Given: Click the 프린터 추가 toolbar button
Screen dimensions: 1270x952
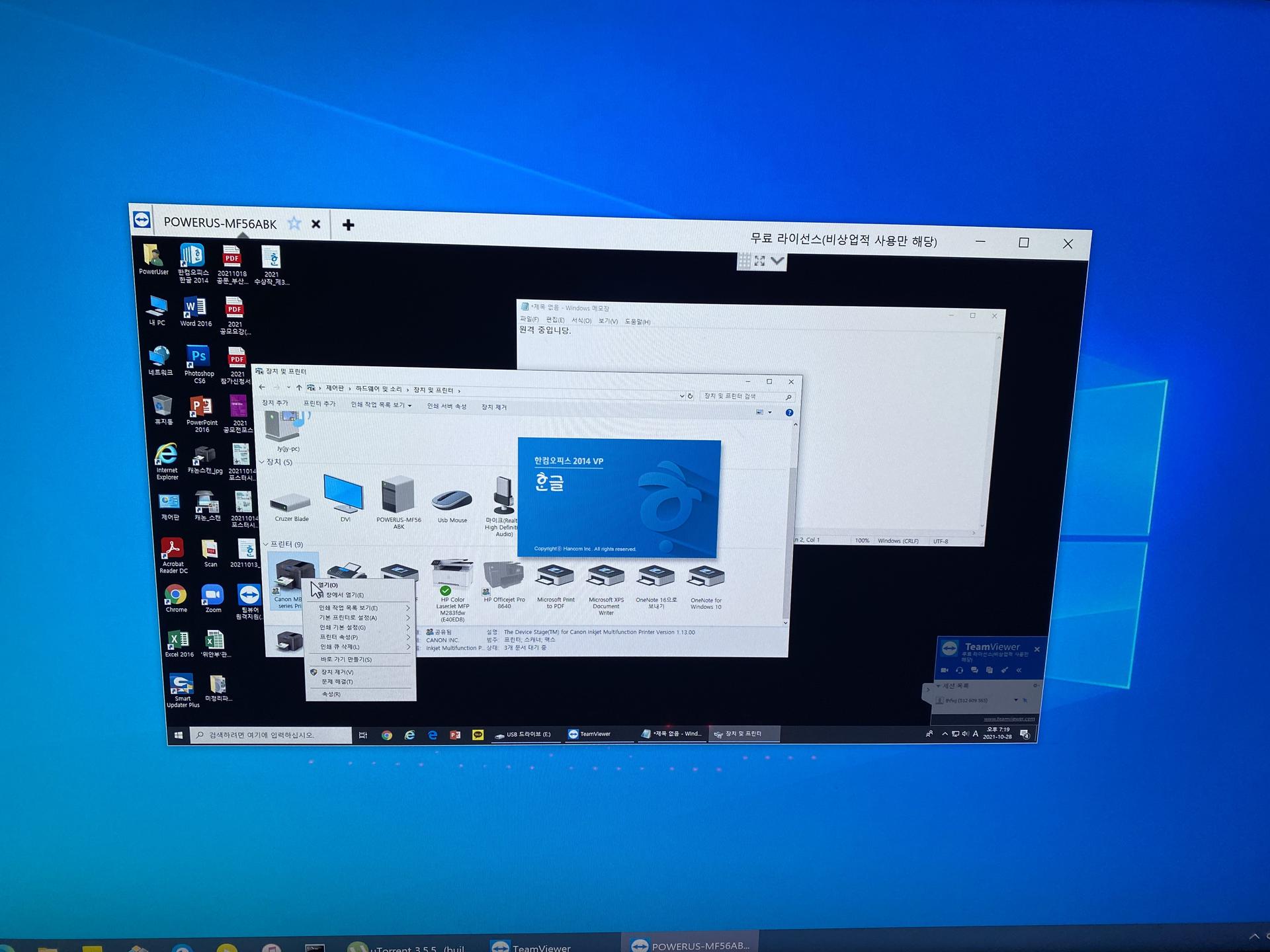Looking at the screenshot, I should (x=319, y=403).
